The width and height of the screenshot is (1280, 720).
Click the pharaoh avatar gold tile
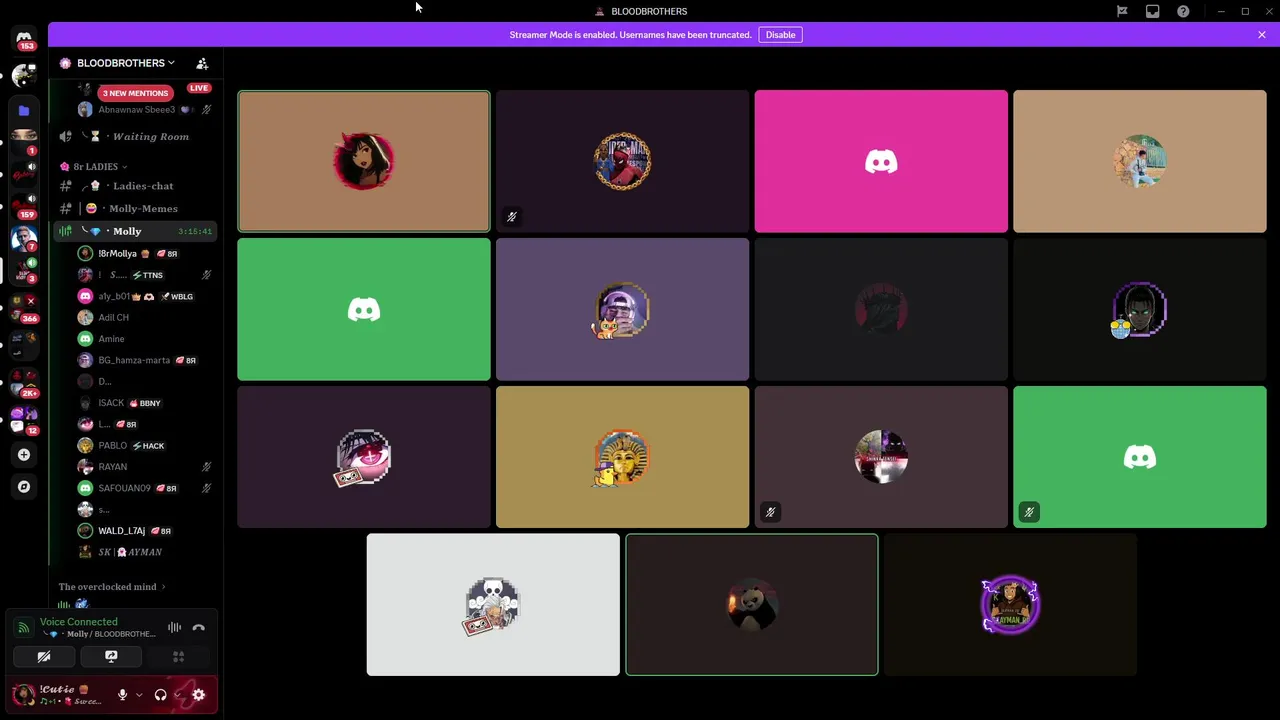point(622,457)
